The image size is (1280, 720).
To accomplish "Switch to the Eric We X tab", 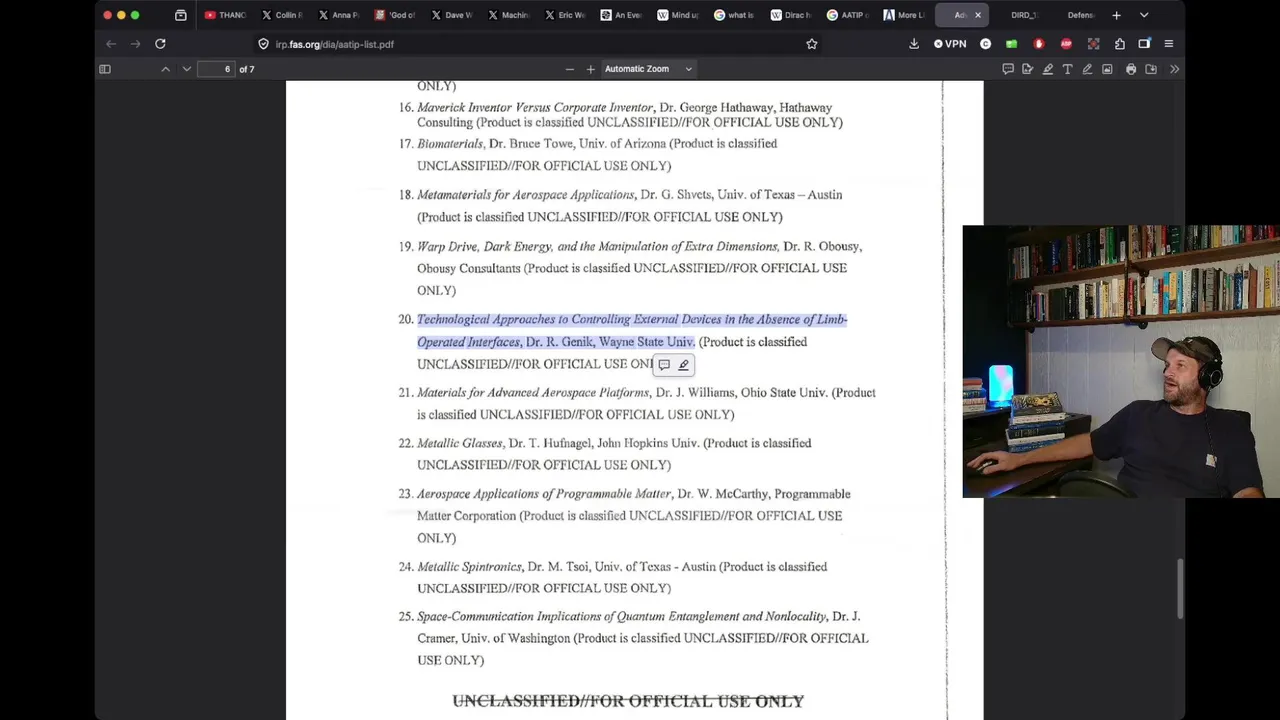I will [x=566, y=15].
